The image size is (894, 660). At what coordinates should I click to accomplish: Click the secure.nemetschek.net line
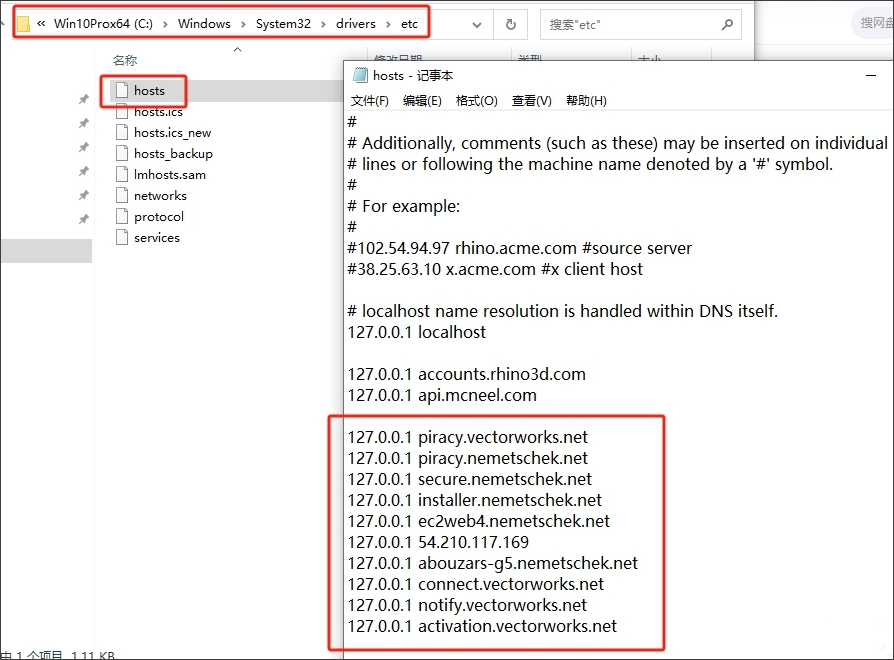[x=470, y=479]
